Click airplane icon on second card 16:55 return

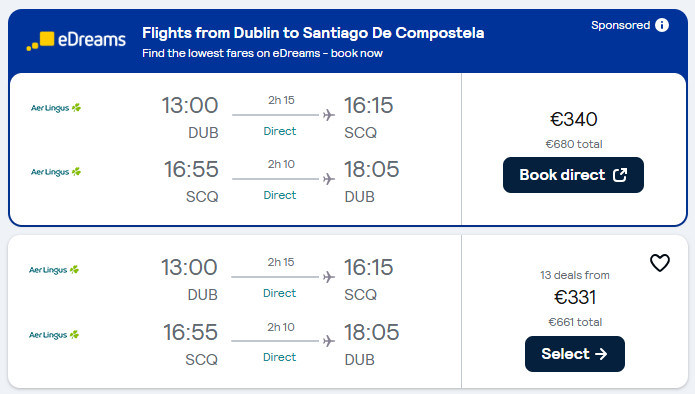(328, 341)
